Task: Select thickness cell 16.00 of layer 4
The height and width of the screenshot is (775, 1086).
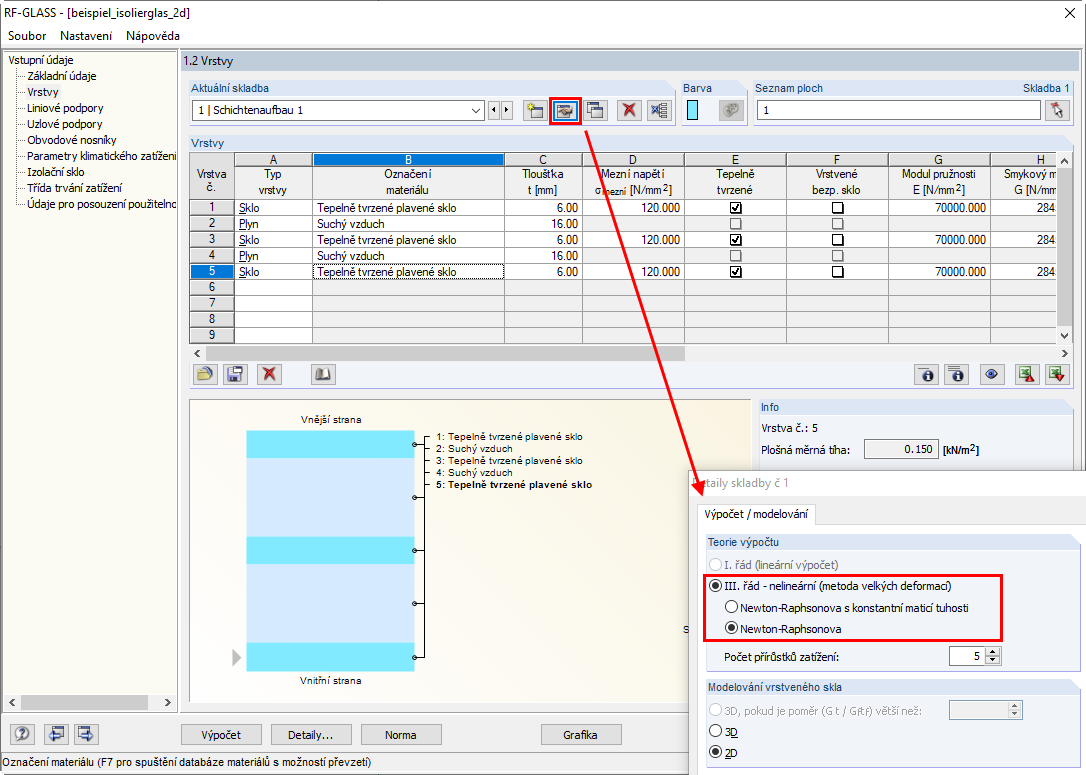Action: click(543, 256)
